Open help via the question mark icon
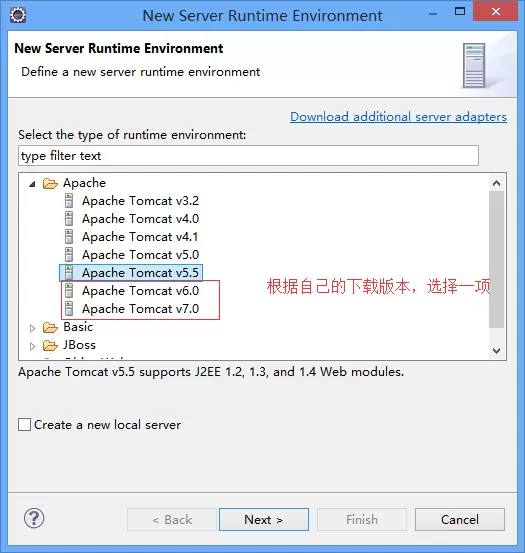The height and width of the screenshot is (553, 525). click(x=34, y=518)
